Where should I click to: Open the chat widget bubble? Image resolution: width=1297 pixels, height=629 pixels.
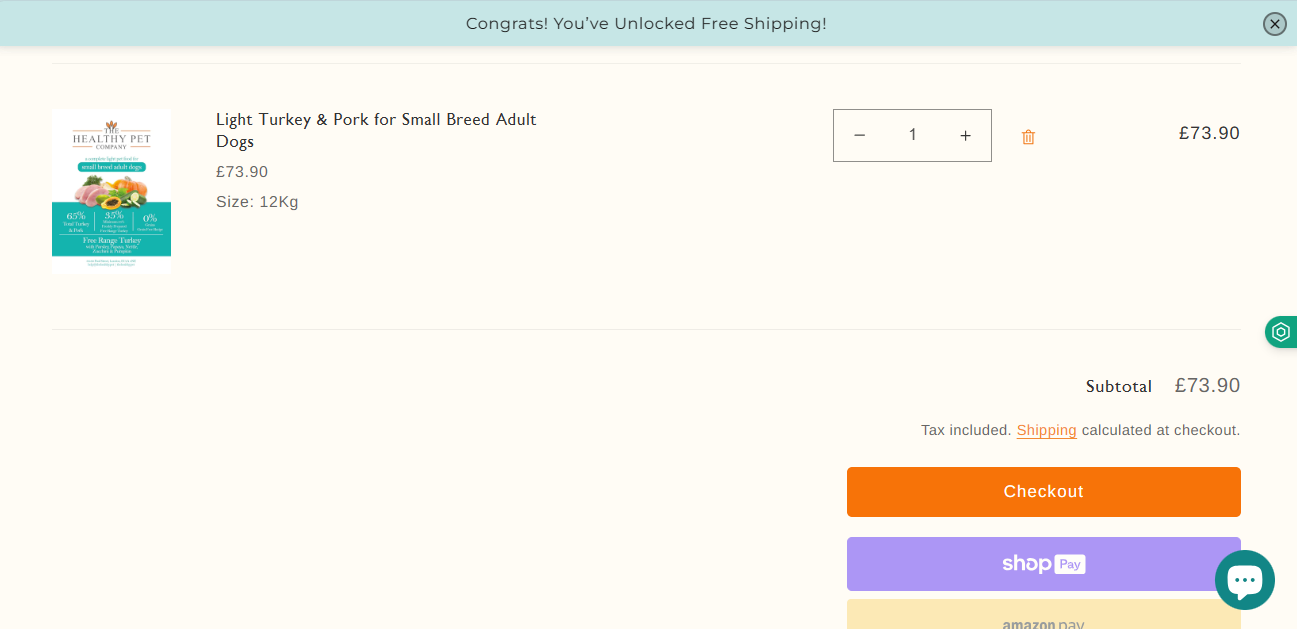pyautogui.click(x=1244, y=579)
